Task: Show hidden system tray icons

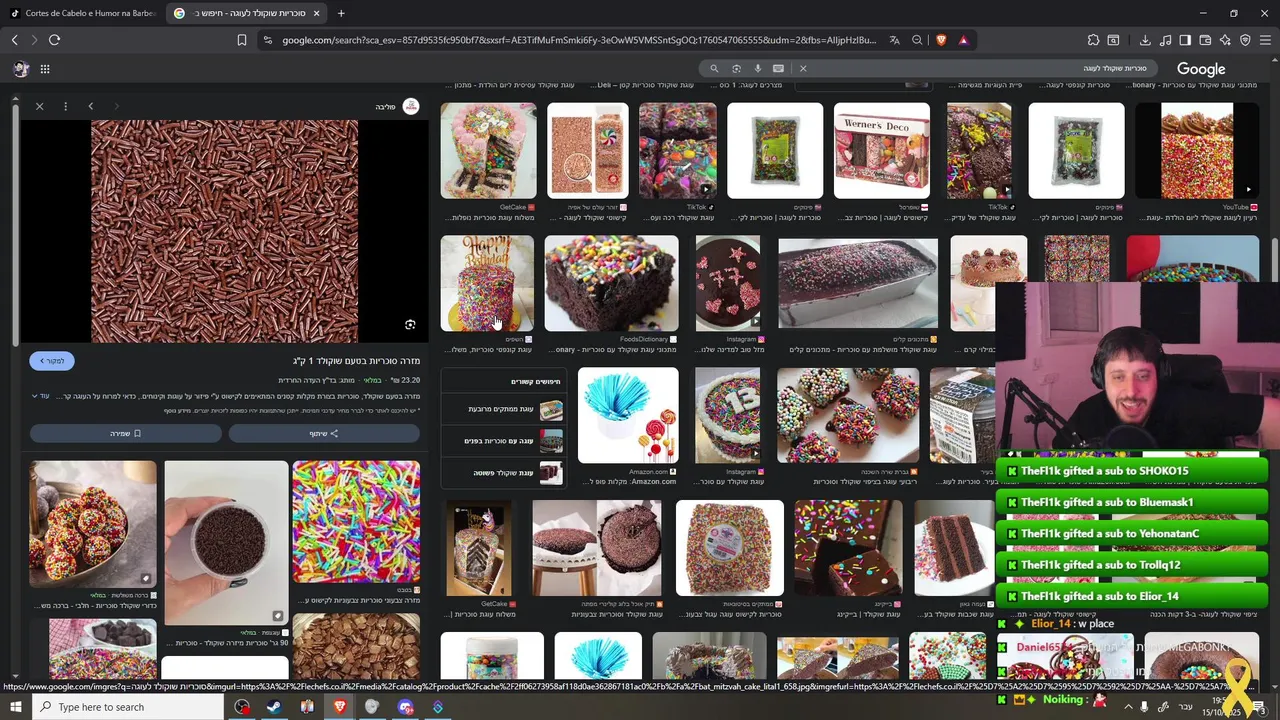Action: coord(1128,707)
